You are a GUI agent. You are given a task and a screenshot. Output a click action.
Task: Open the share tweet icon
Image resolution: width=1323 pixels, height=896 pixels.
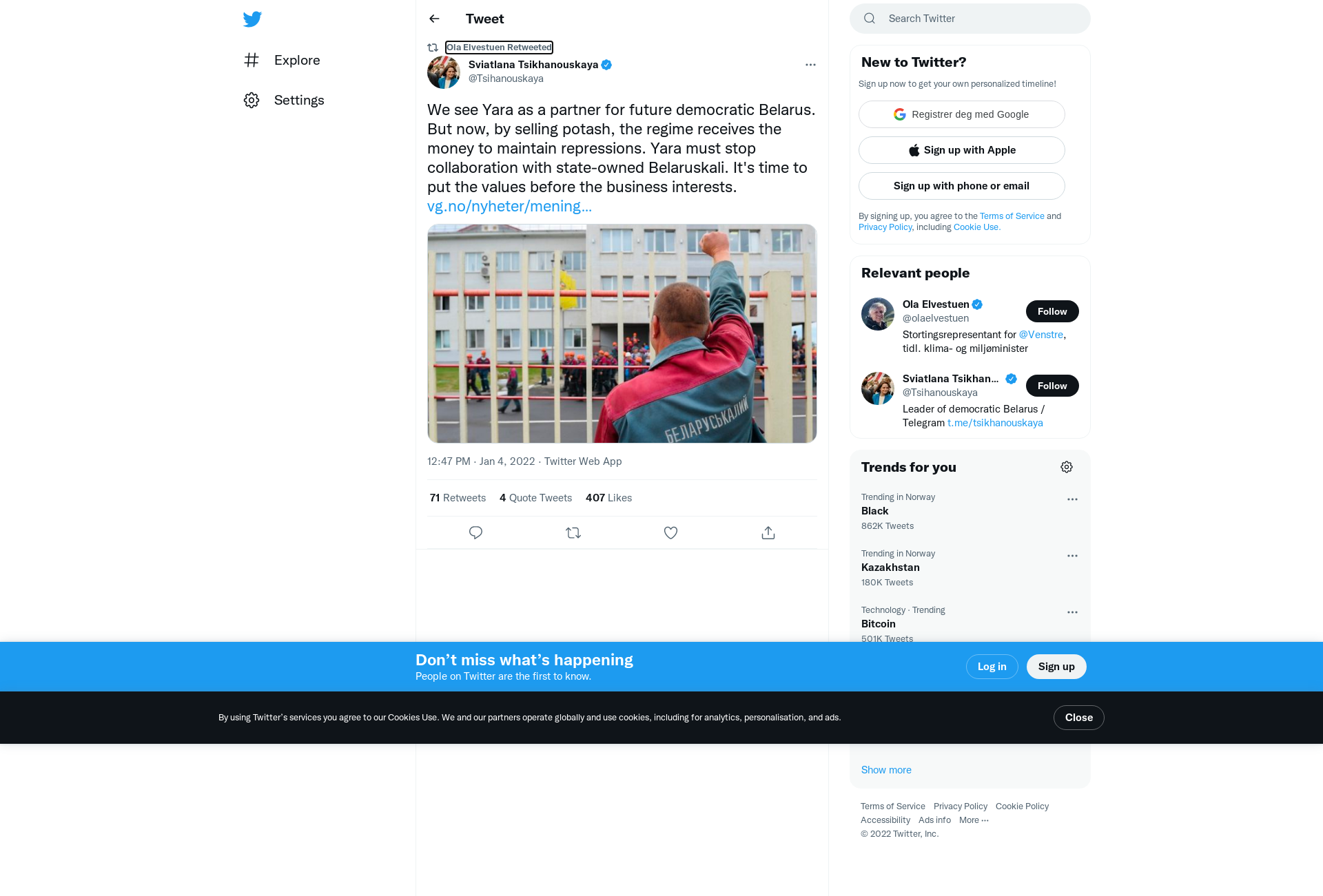click(x=768, y=532)
